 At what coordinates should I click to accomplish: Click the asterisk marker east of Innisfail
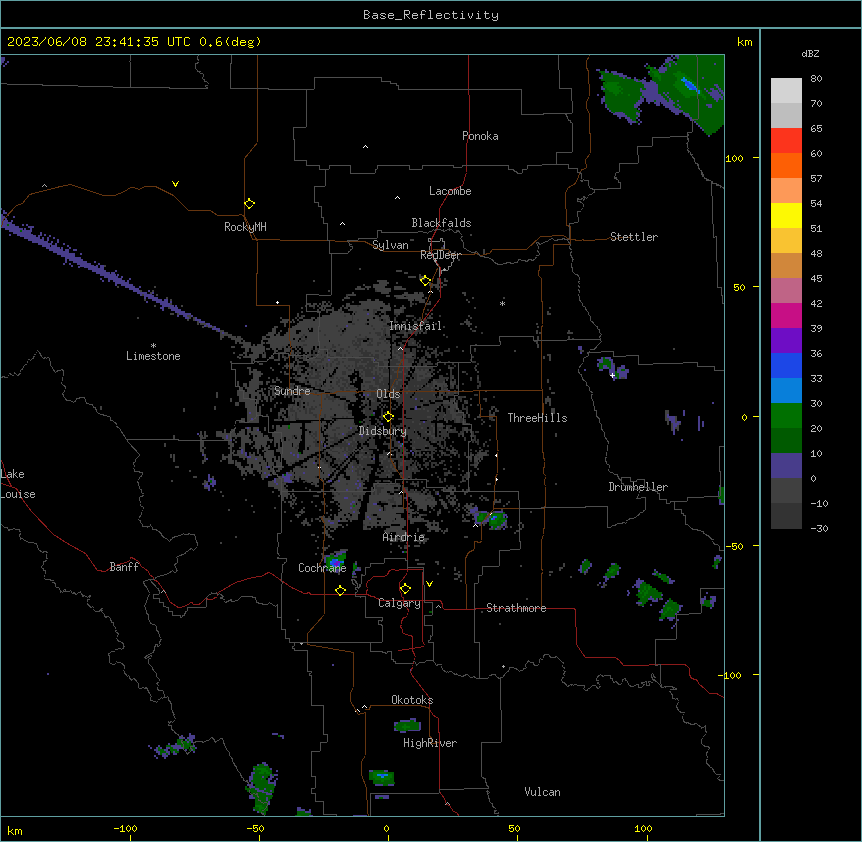pos(502,303)
